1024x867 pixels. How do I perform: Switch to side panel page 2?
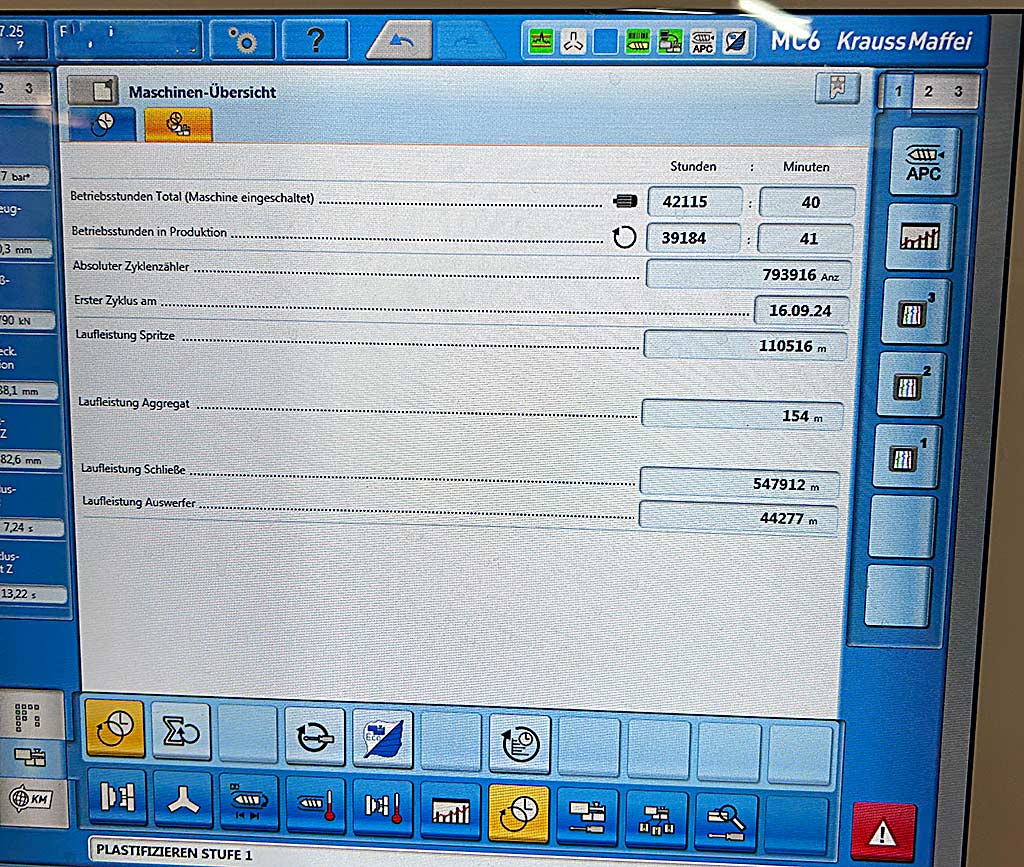point(928,91)
